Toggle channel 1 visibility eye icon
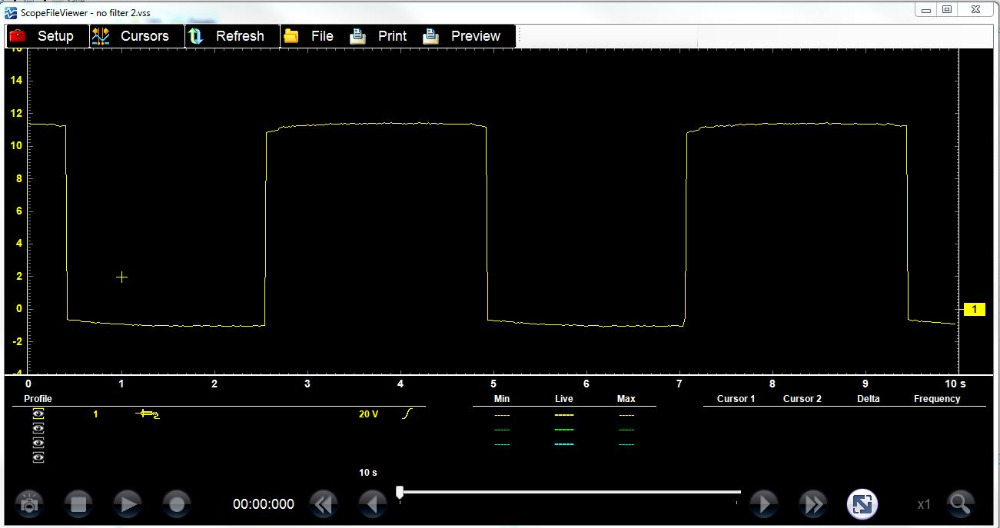This screenshot has height=528, width=1000. [x=39, y=413]
